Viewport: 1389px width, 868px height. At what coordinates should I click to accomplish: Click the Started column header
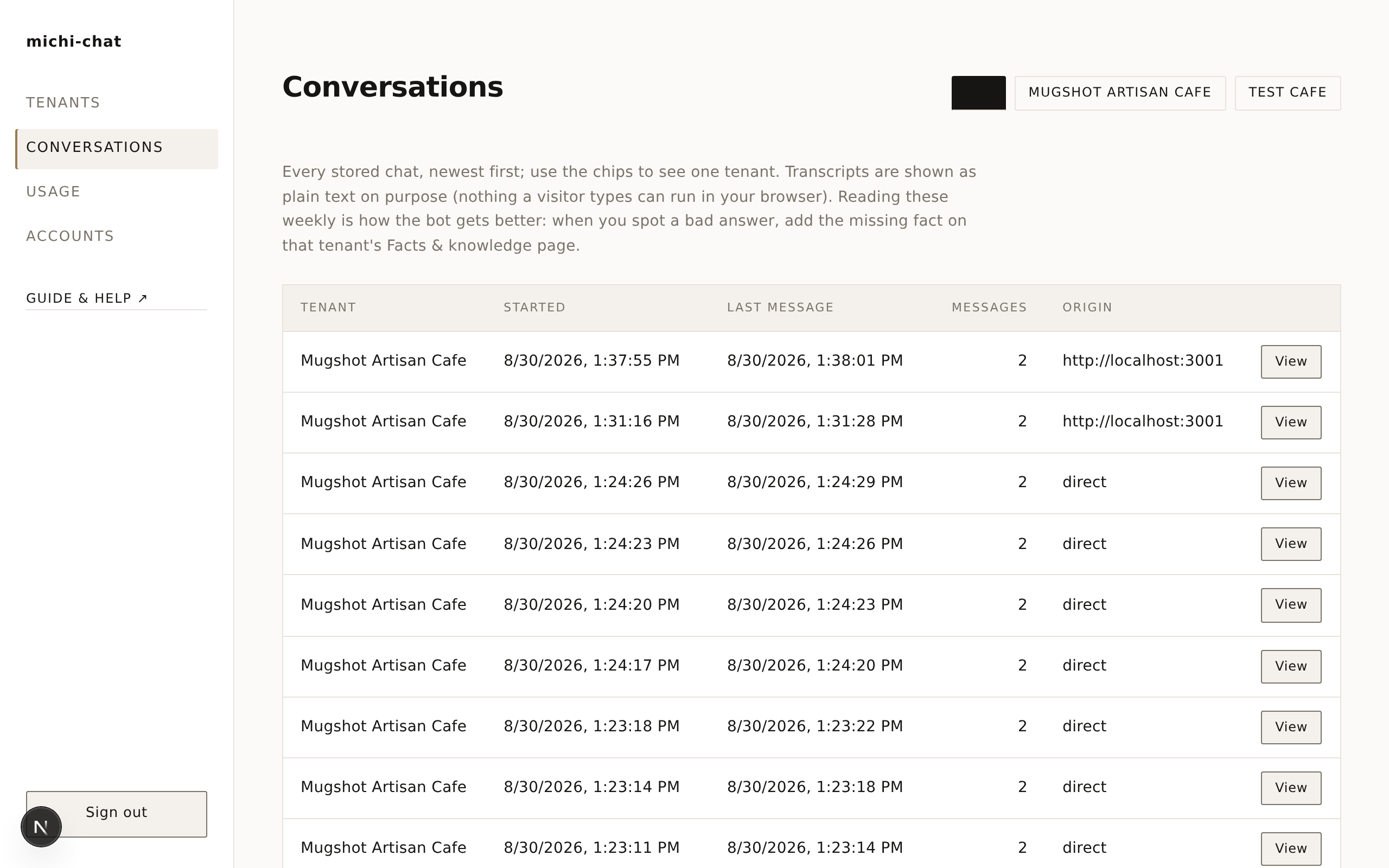(x=534, y=308)
